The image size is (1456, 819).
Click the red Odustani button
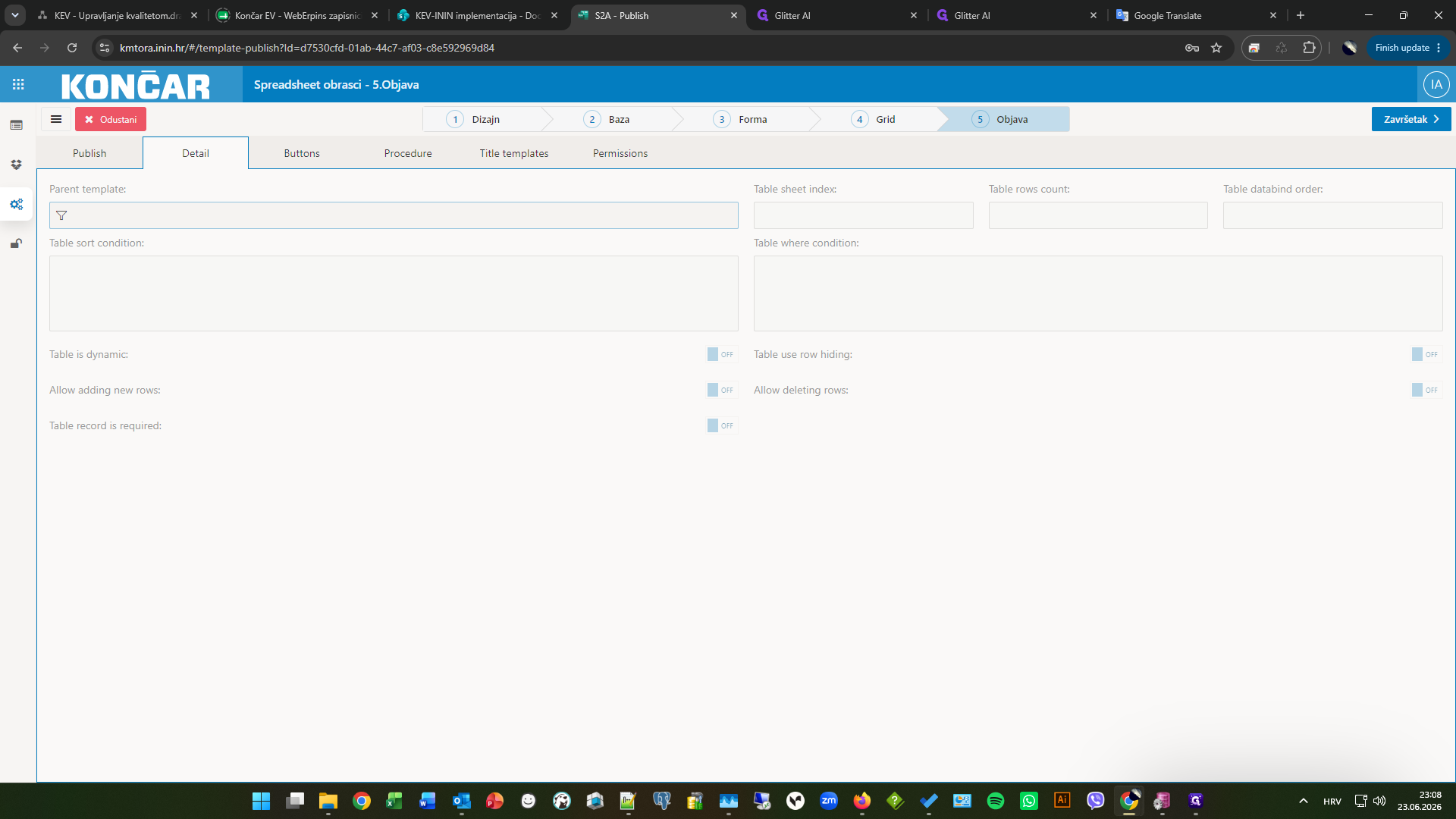111,119
